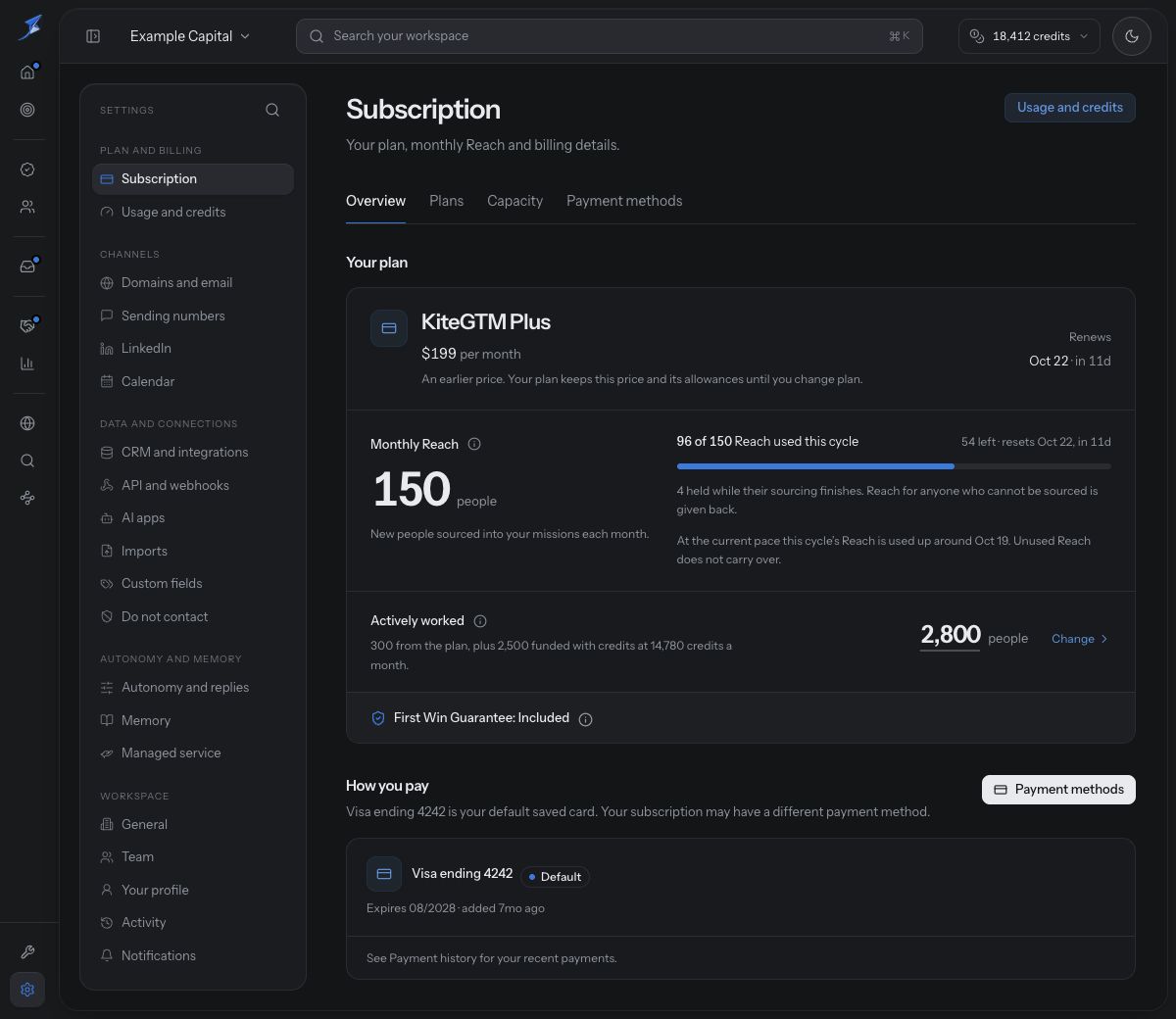The image size is (1176, 1019).
Task: Click the card icon beside Visa ending 4242
Action: point(384,874)
